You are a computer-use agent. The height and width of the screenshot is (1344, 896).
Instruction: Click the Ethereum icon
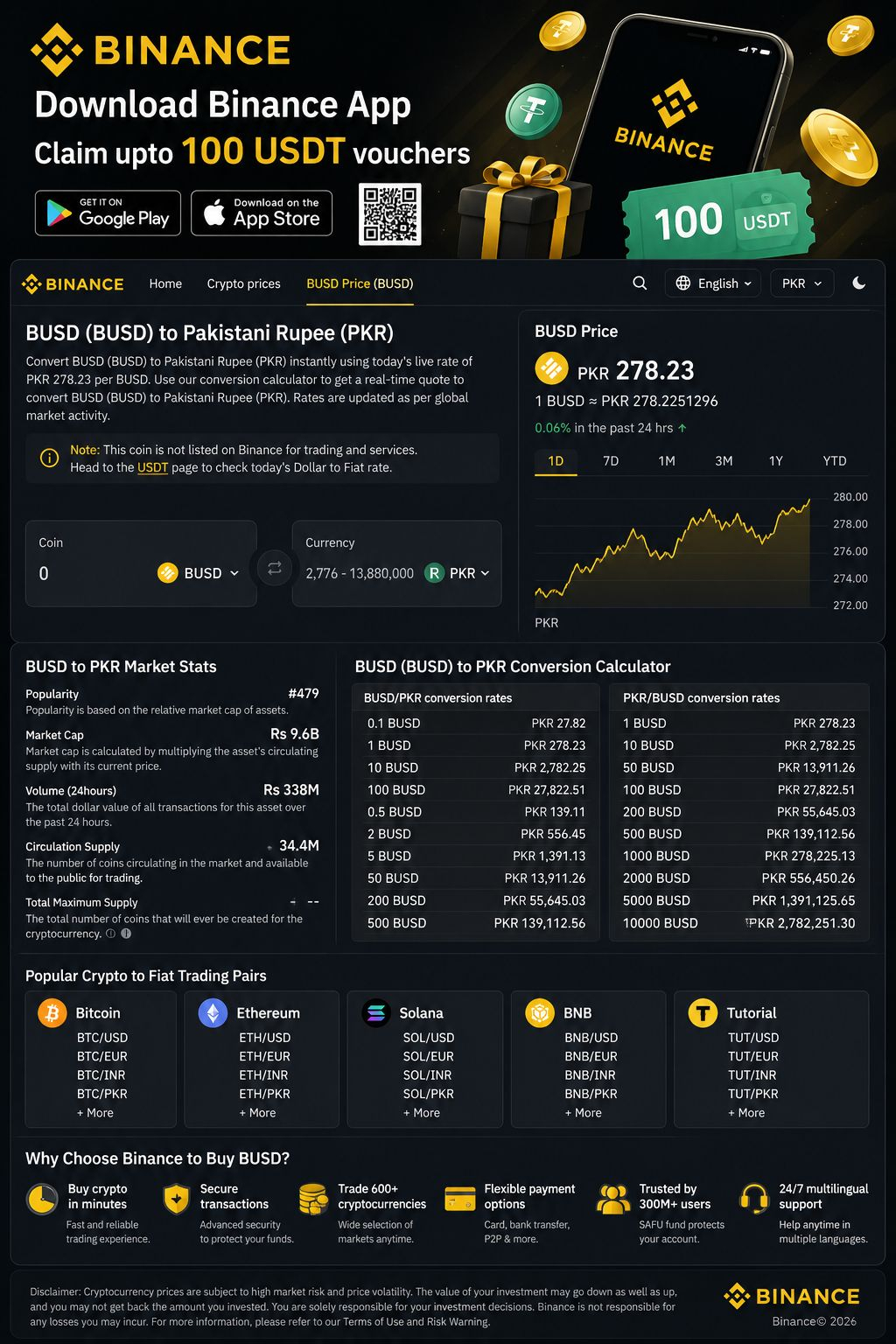coord(213,1012)
